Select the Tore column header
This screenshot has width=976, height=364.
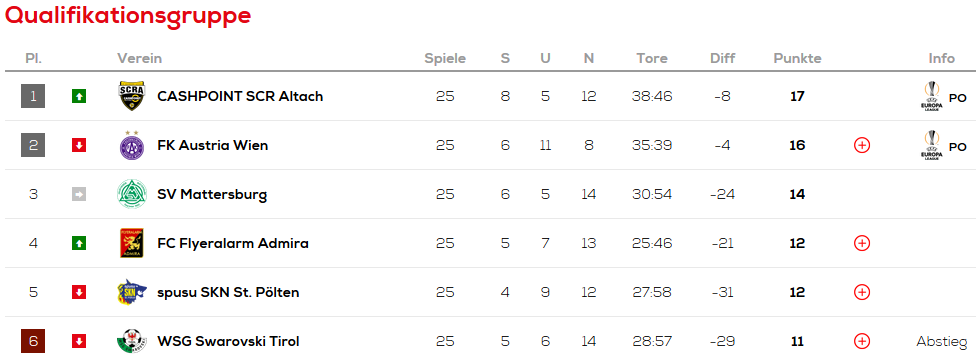(652, 58)
